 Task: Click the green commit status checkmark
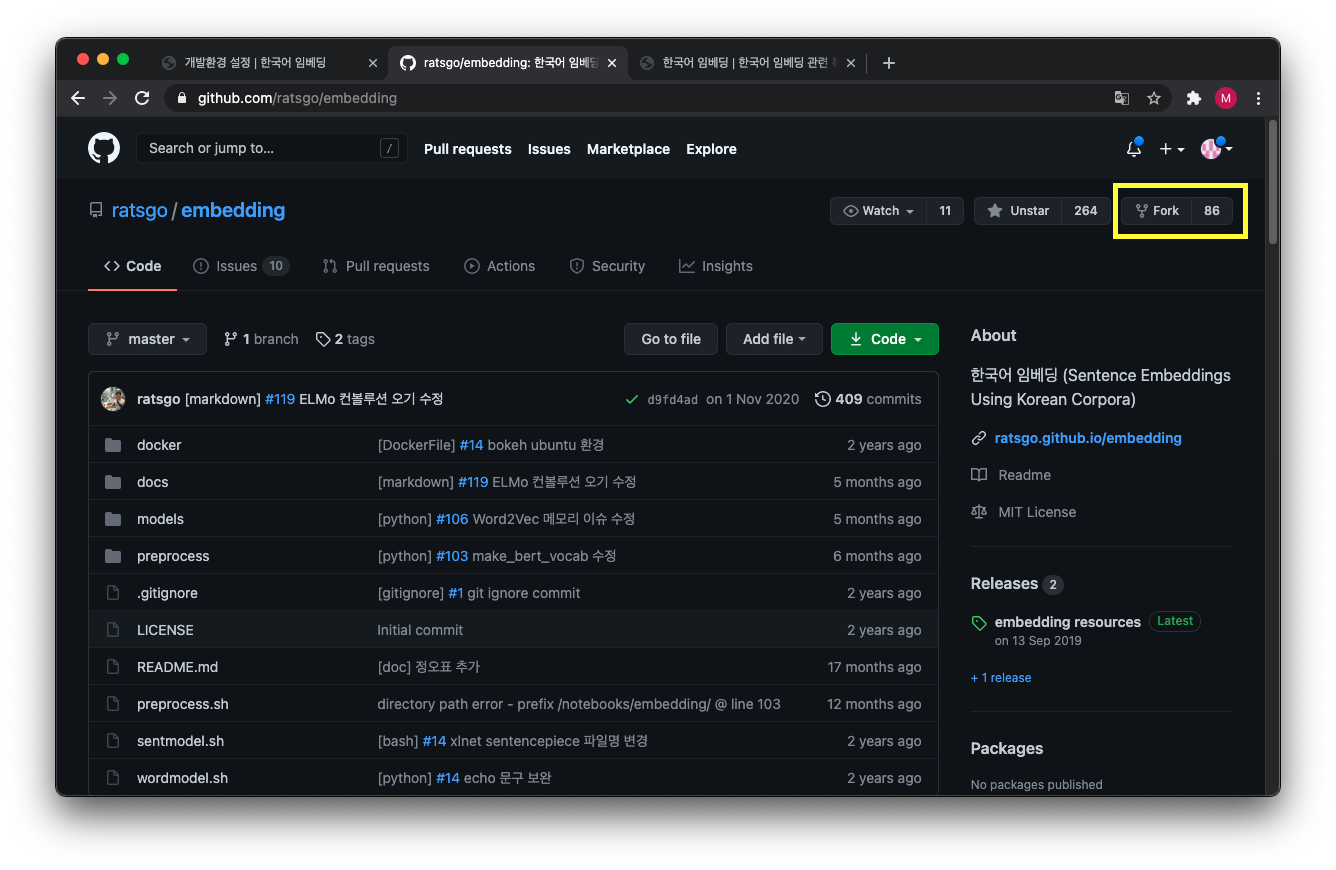click(631, 399)
